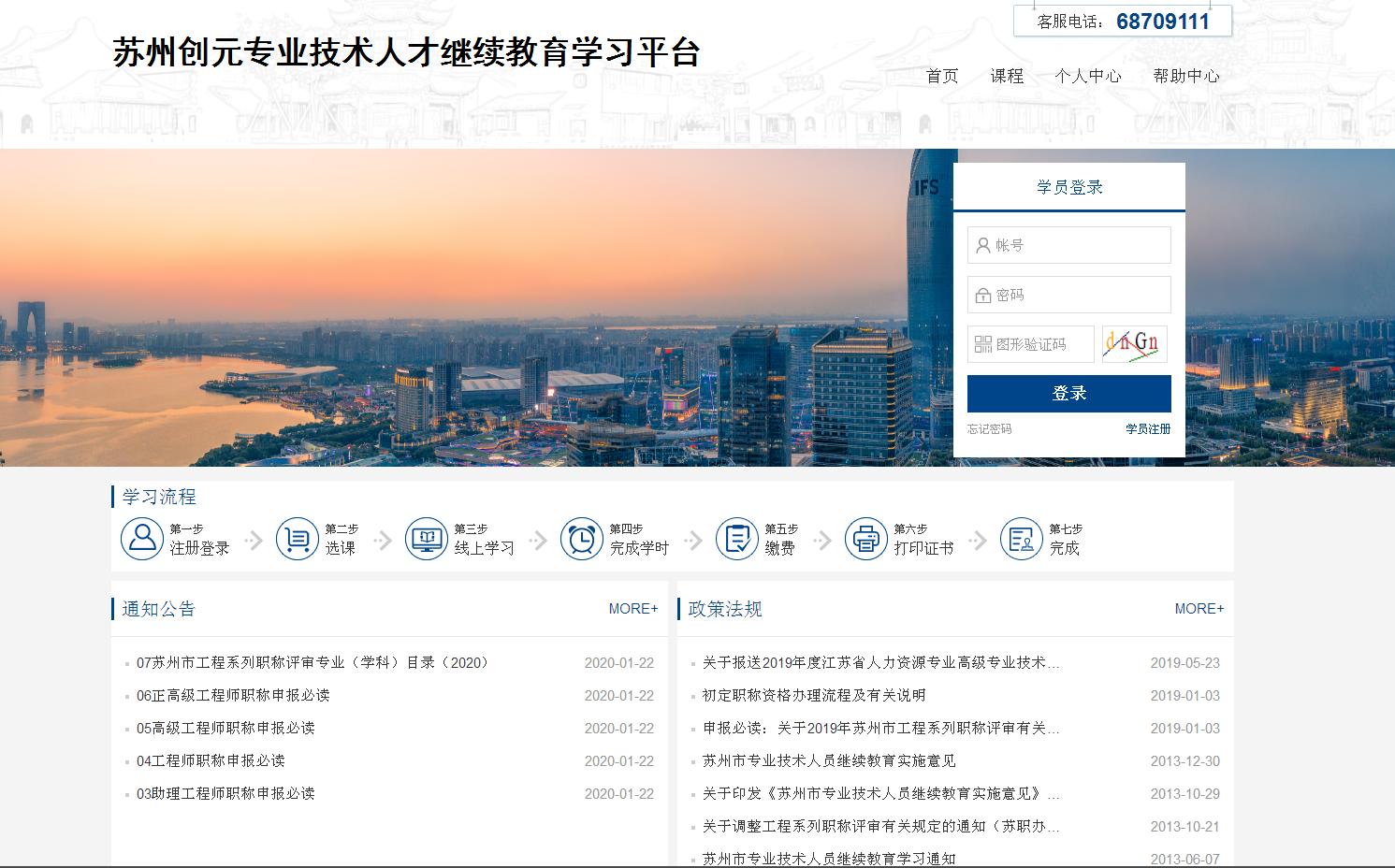Expand 通知公告 with its MORE+ link
This screenshot has width=1395, height=868.
pos(633,609)
